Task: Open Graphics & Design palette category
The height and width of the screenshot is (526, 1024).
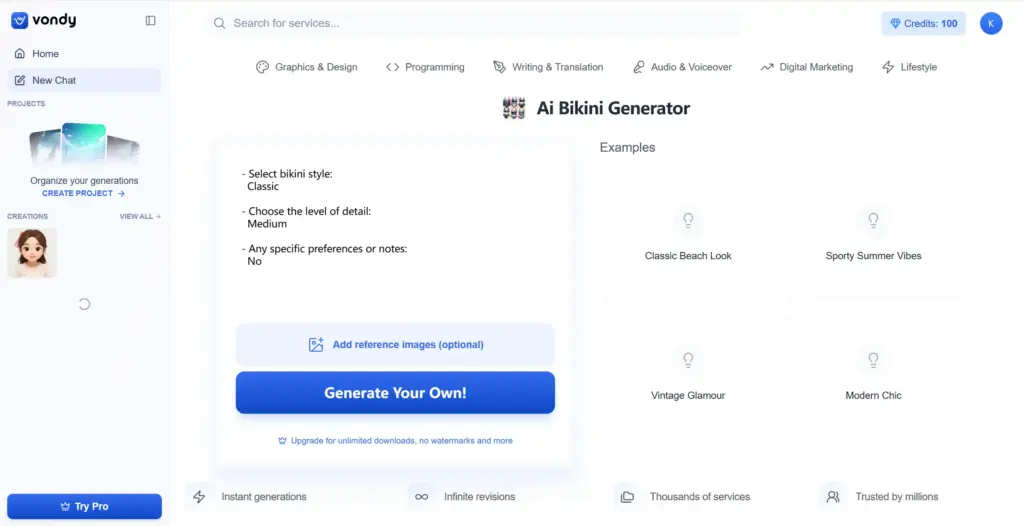Action: 263,67
